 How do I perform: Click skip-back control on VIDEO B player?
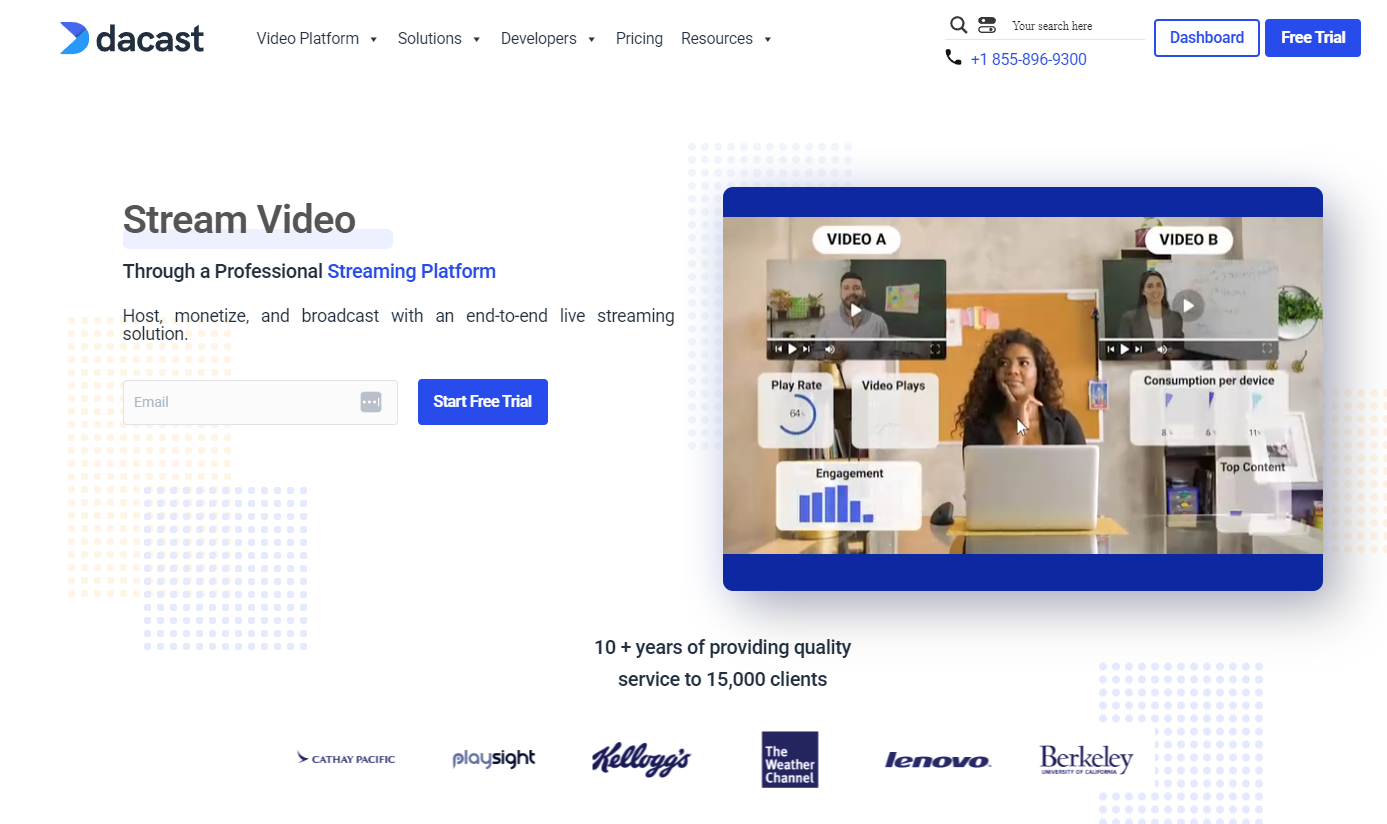click(1111, 349)
